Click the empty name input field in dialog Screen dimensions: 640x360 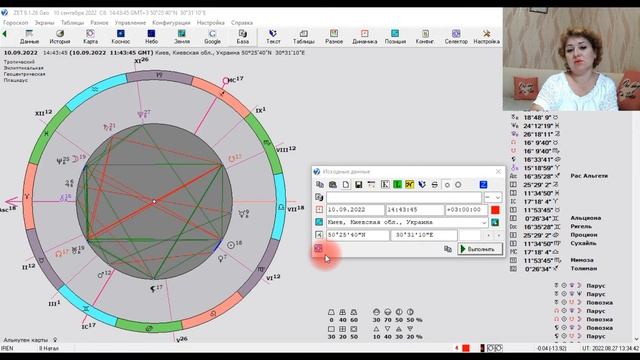click(404, 197)
